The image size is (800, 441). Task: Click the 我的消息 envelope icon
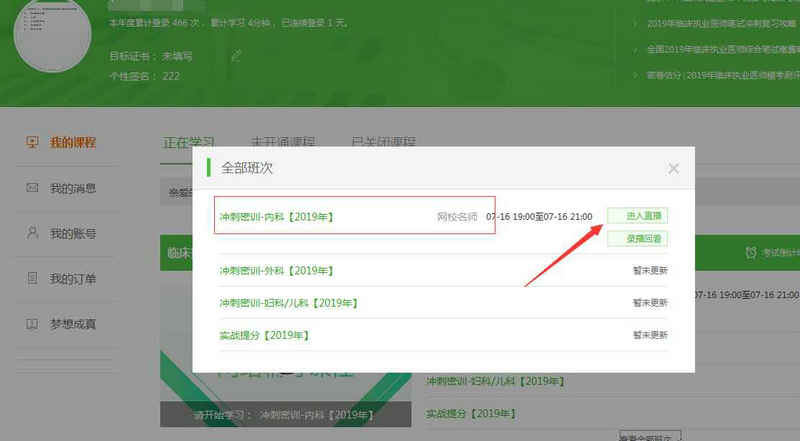(33, 188)
